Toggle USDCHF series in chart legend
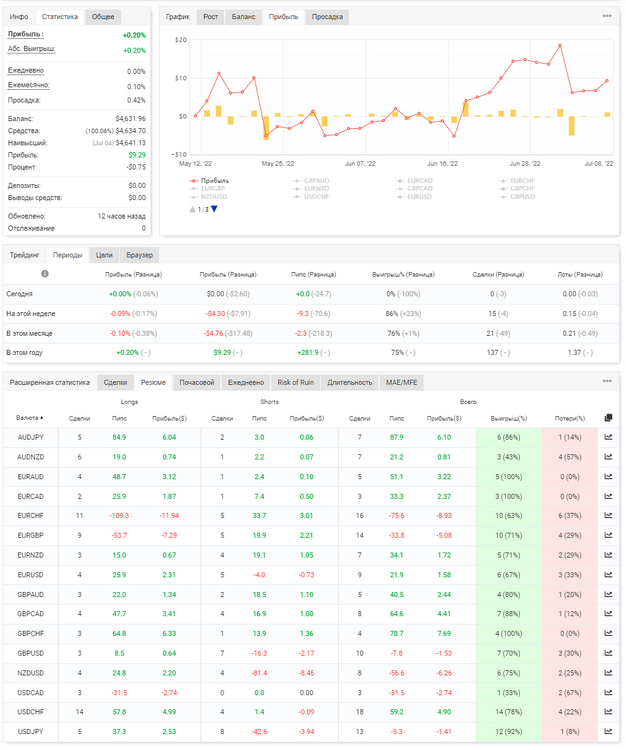 311,197
